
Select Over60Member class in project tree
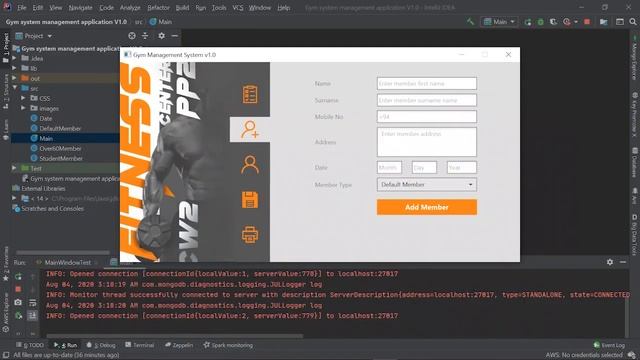point(60,149)
